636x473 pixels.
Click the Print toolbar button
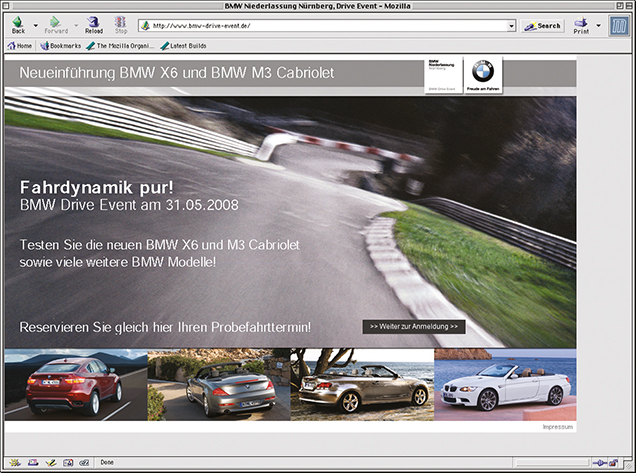[581, 24]
